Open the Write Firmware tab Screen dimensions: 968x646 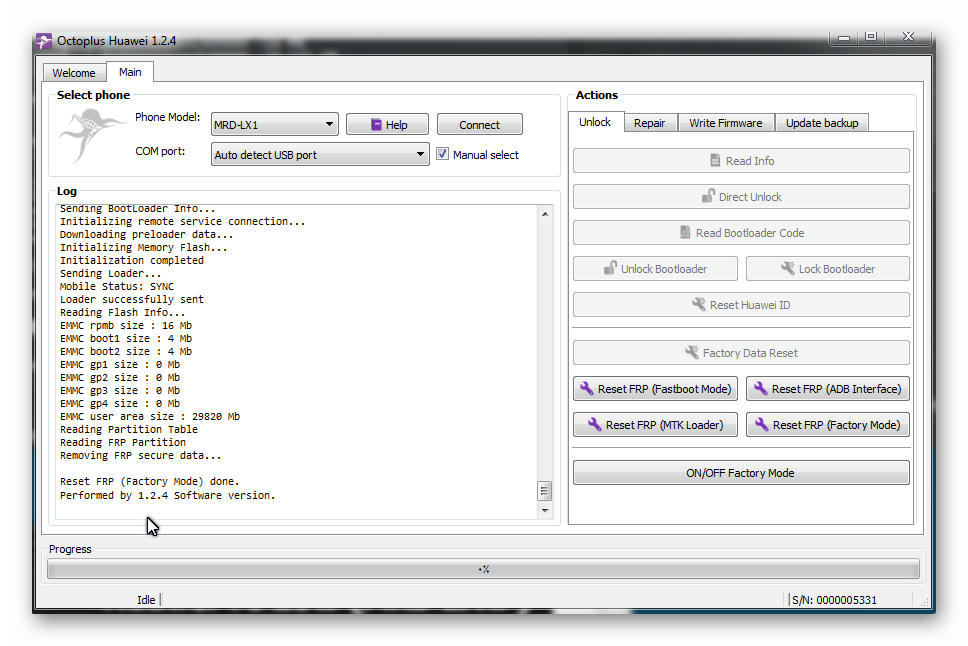726,123
